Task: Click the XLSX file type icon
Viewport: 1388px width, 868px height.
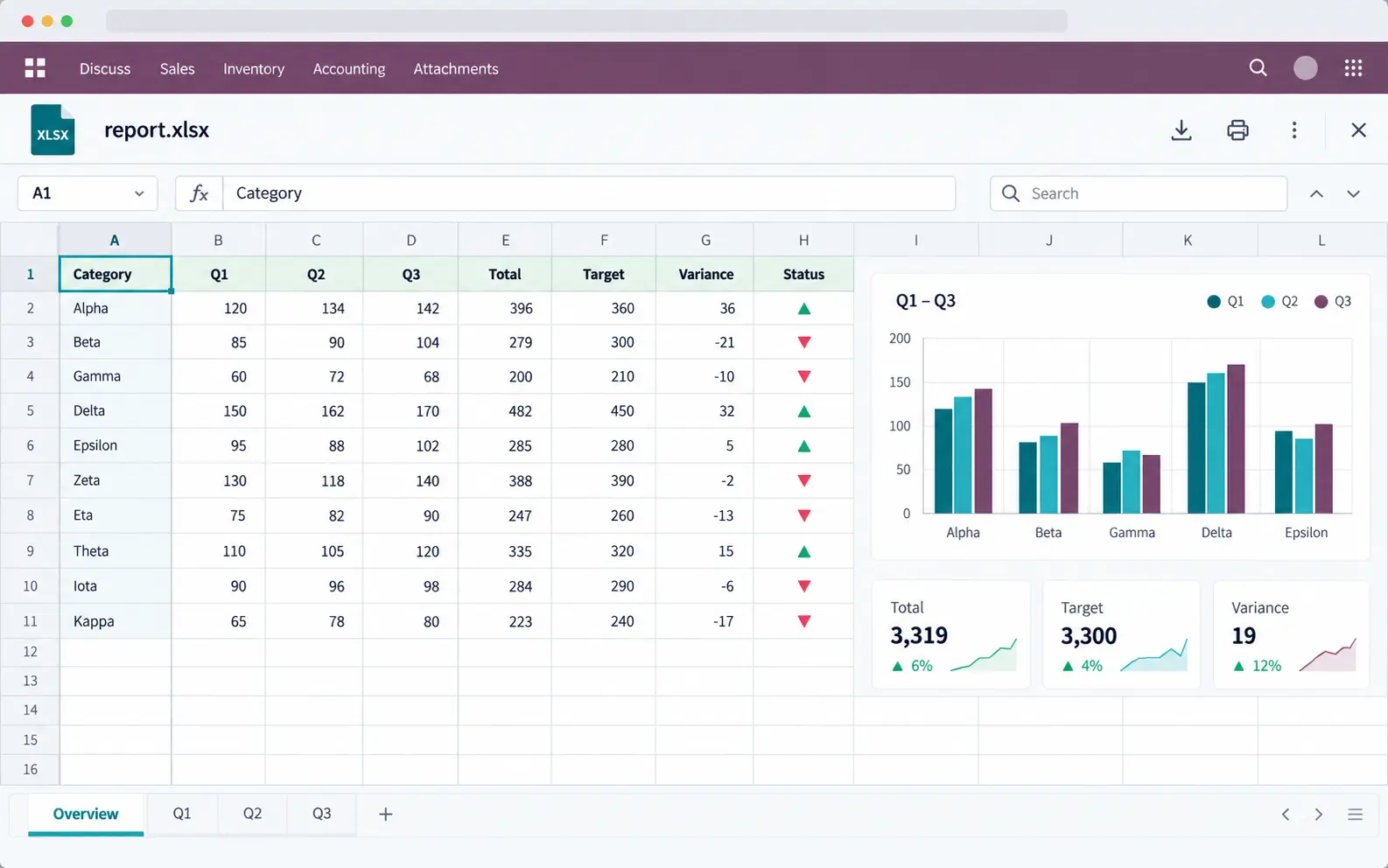Action: tap(53, 129)
